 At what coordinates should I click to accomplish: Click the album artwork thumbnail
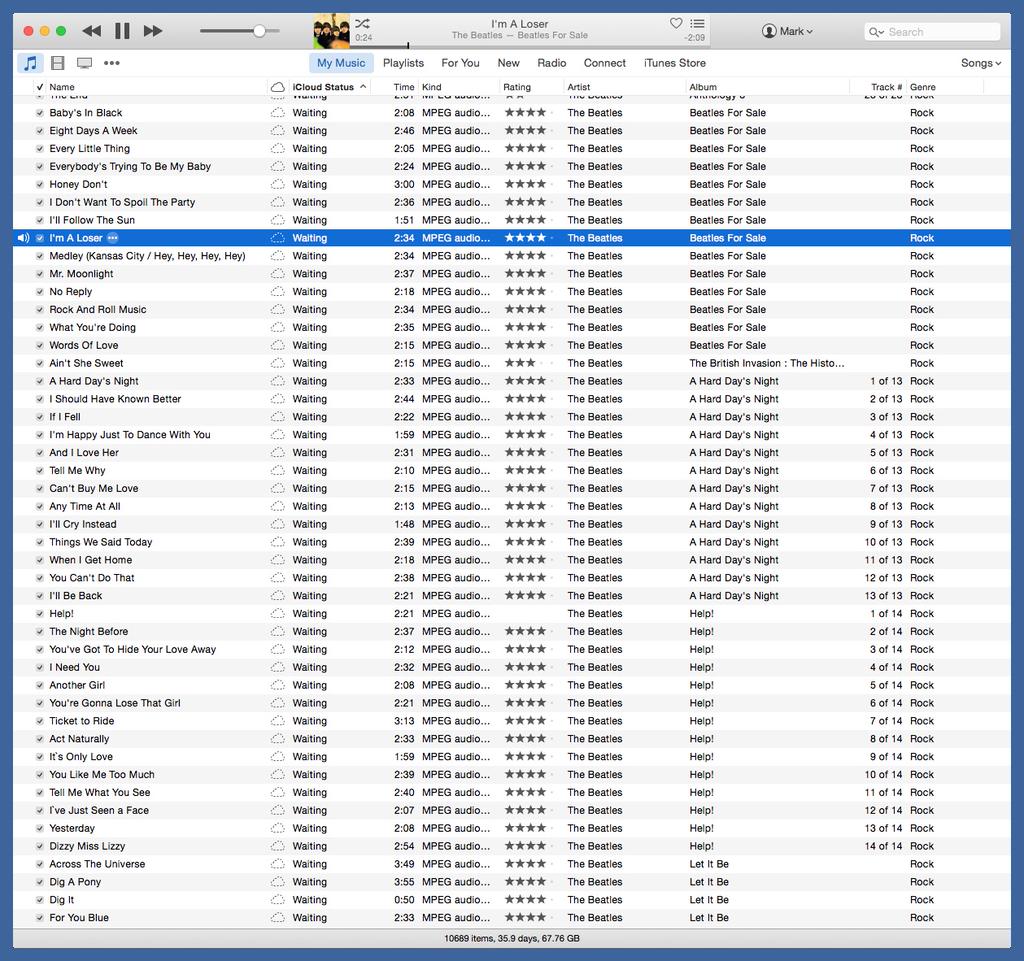click(331, 31)
